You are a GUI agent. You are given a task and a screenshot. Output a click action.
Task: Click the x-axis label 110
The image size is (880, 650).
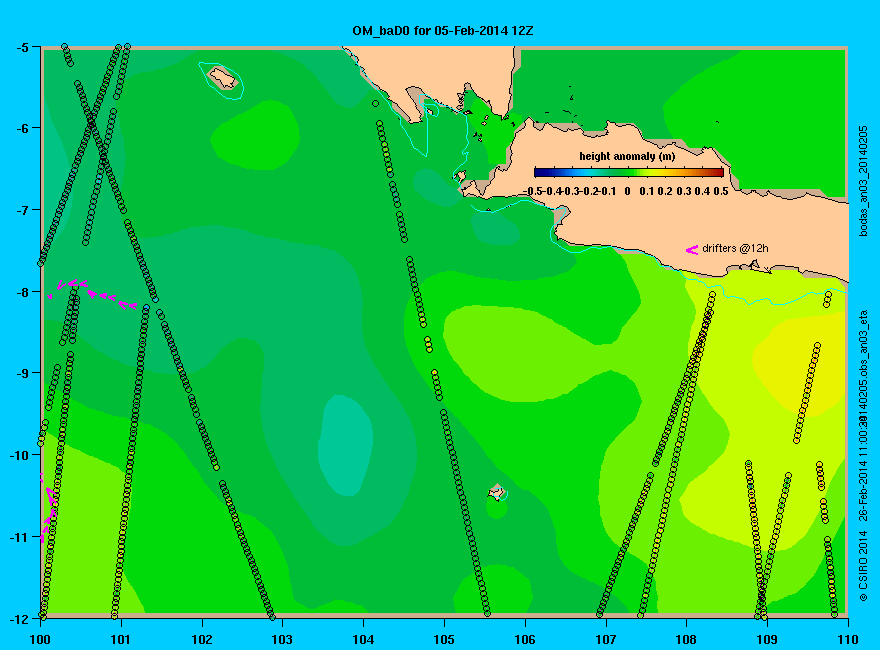click(x=848, y=639)
